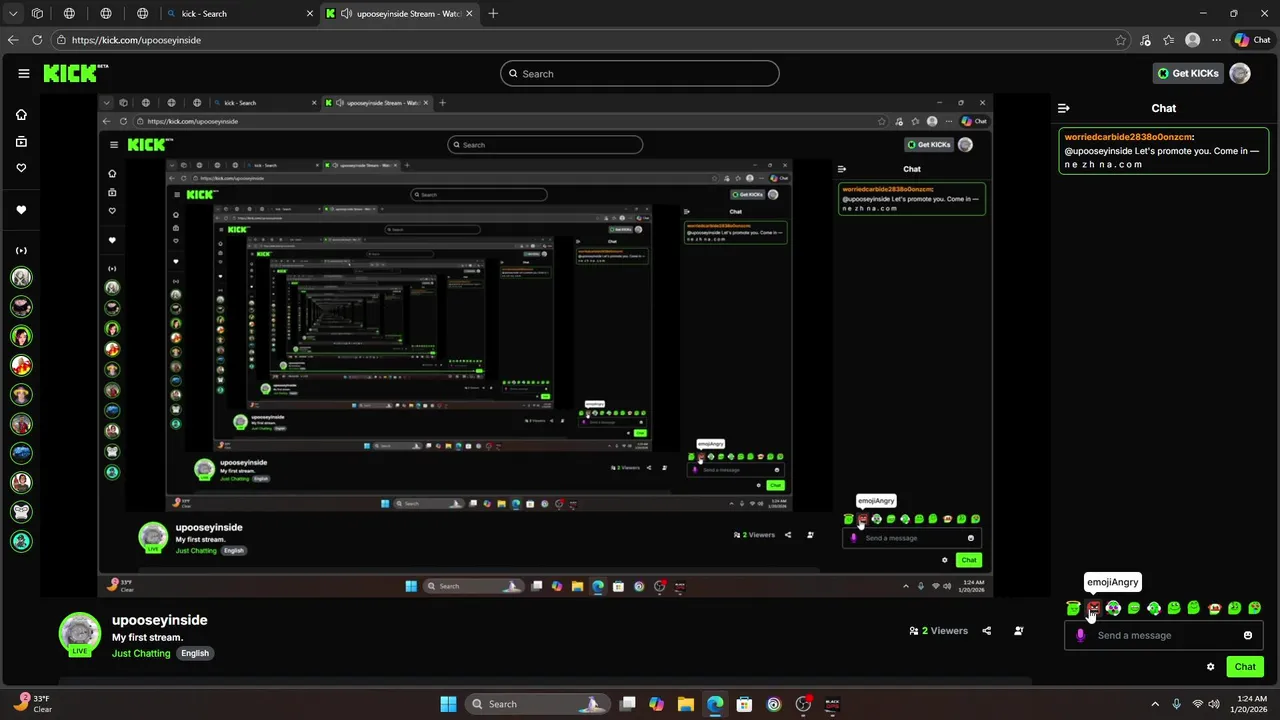The image size is (1280, 720).
Task: Select the crying green emote at row end
Action: (1255, 608)
